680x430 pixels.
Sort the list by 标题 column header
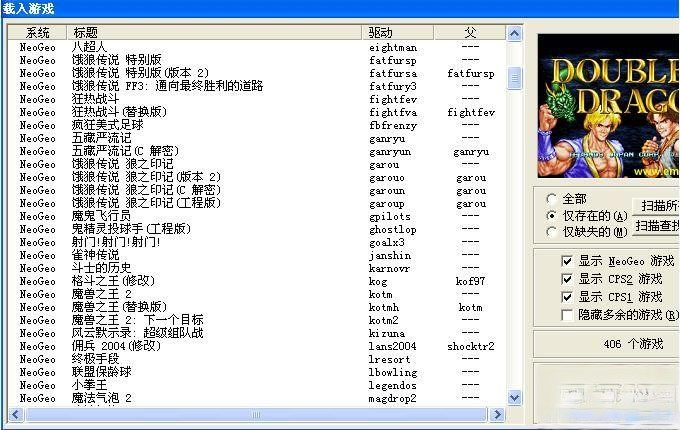214,33
